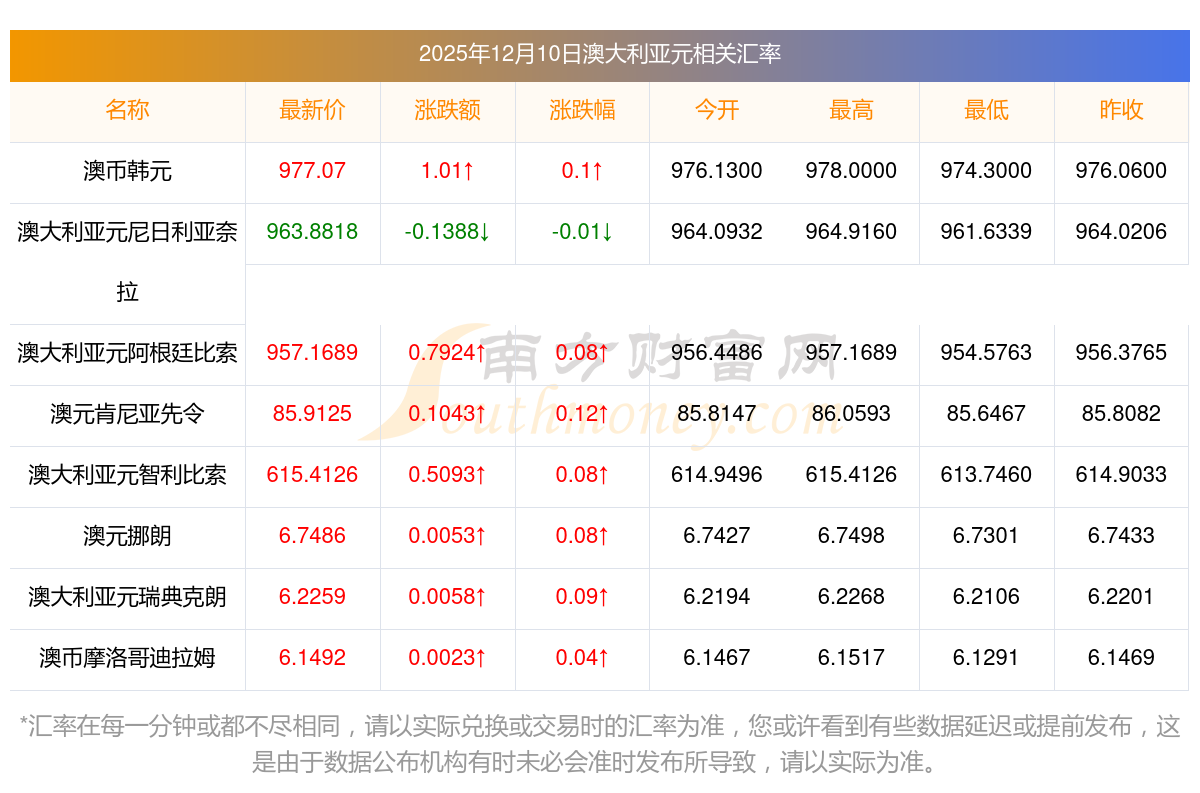This screenshot has width=1200, height=793.
Task: Click the latest price 6.1492
Action: [x=312, y=658]
